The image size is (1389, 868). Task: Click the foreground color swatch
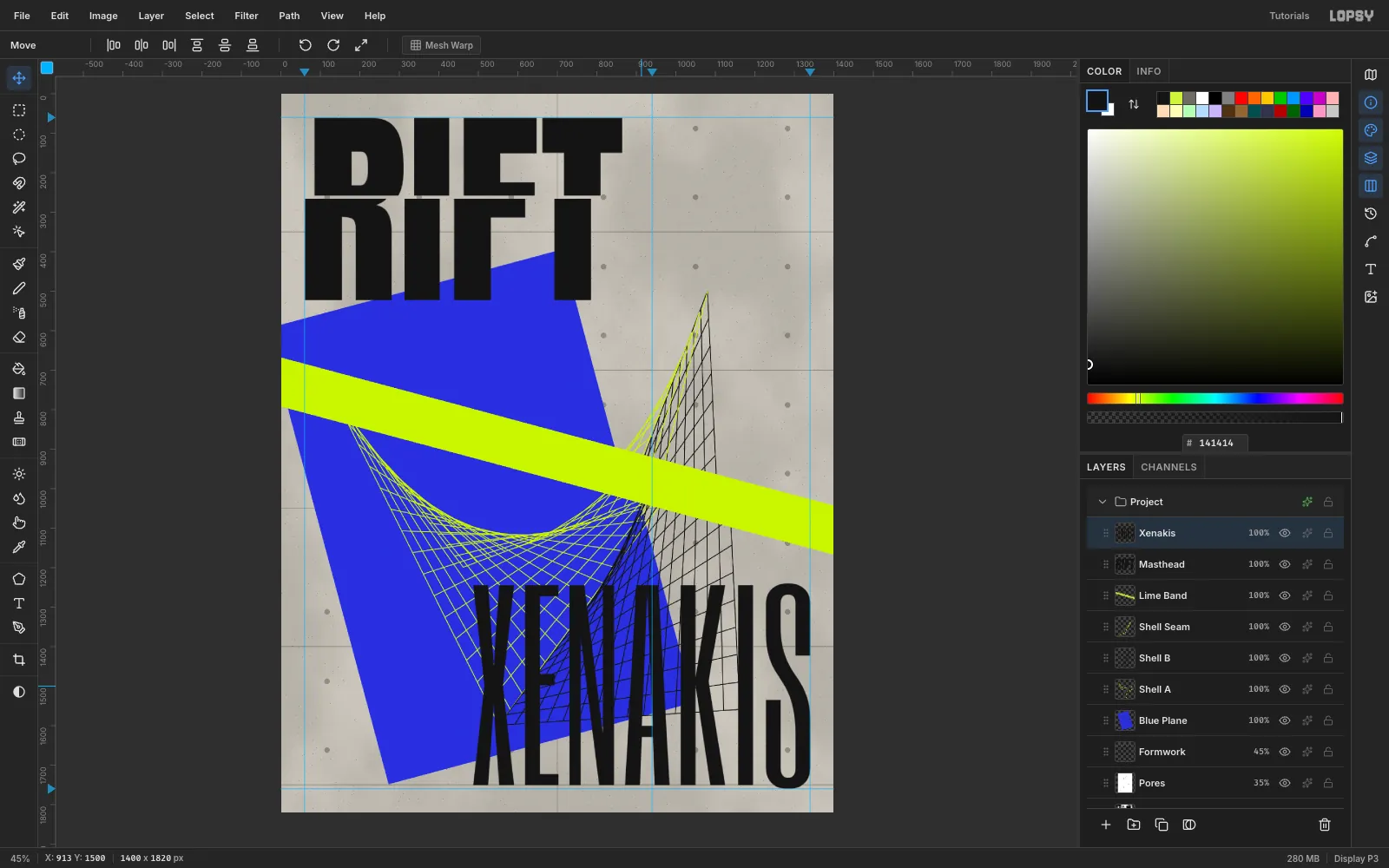tap(1097, 101)
